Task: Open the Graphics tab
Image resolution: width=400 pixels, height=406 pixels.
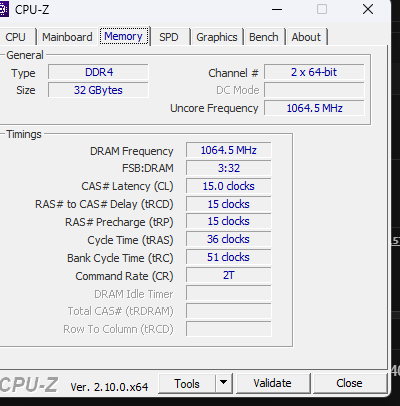Action: 217,37
